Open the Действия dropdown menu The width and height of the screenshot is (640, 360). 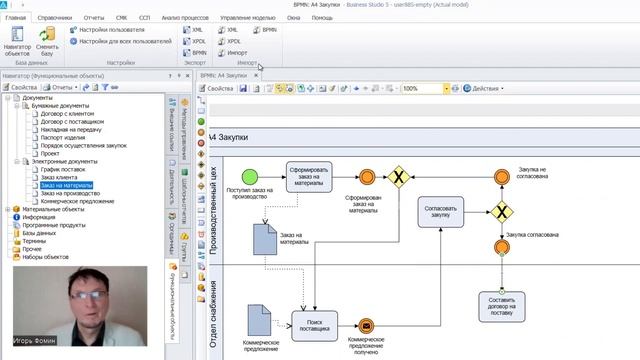tap(483, 89)
